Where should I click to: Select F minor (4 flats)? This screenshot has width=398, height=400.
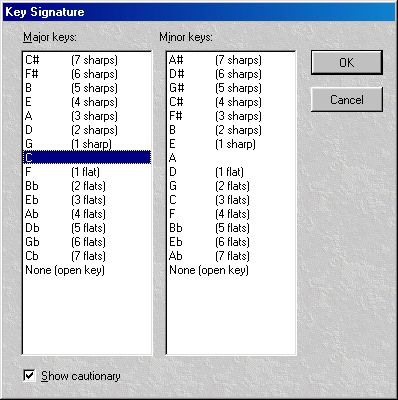pyautogui.click(x=231, y=214)
